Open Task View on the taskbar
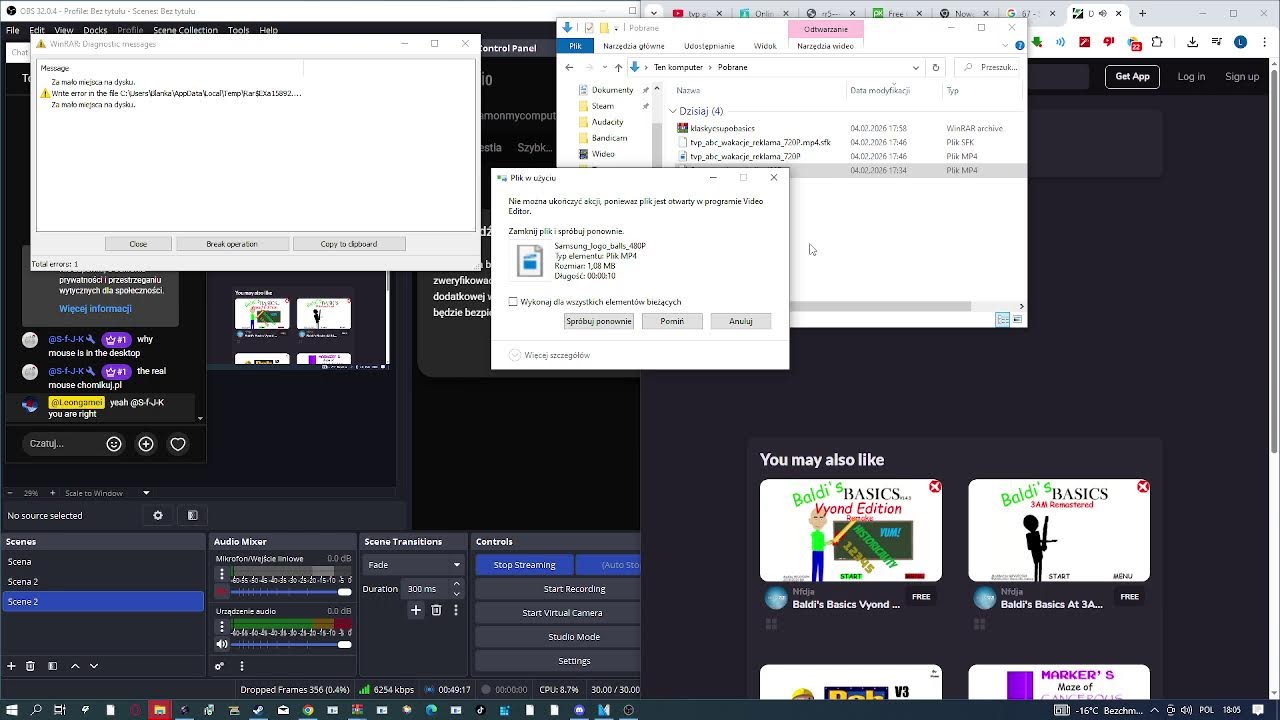This screenshot has width=1280, height=720. point(60,710)
